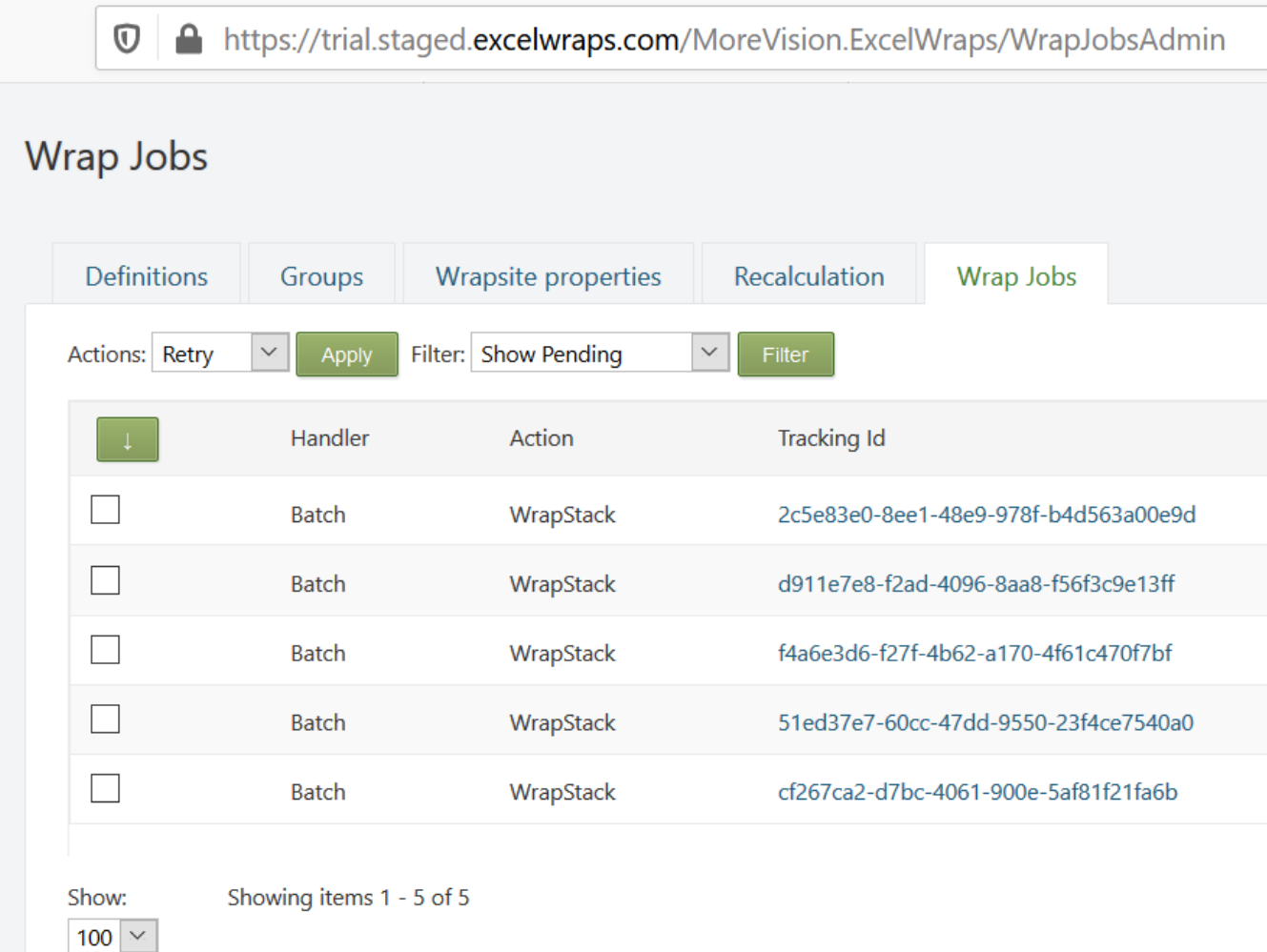Click the Apply button
Viewport: 1267px width, 952px height.
347,354
